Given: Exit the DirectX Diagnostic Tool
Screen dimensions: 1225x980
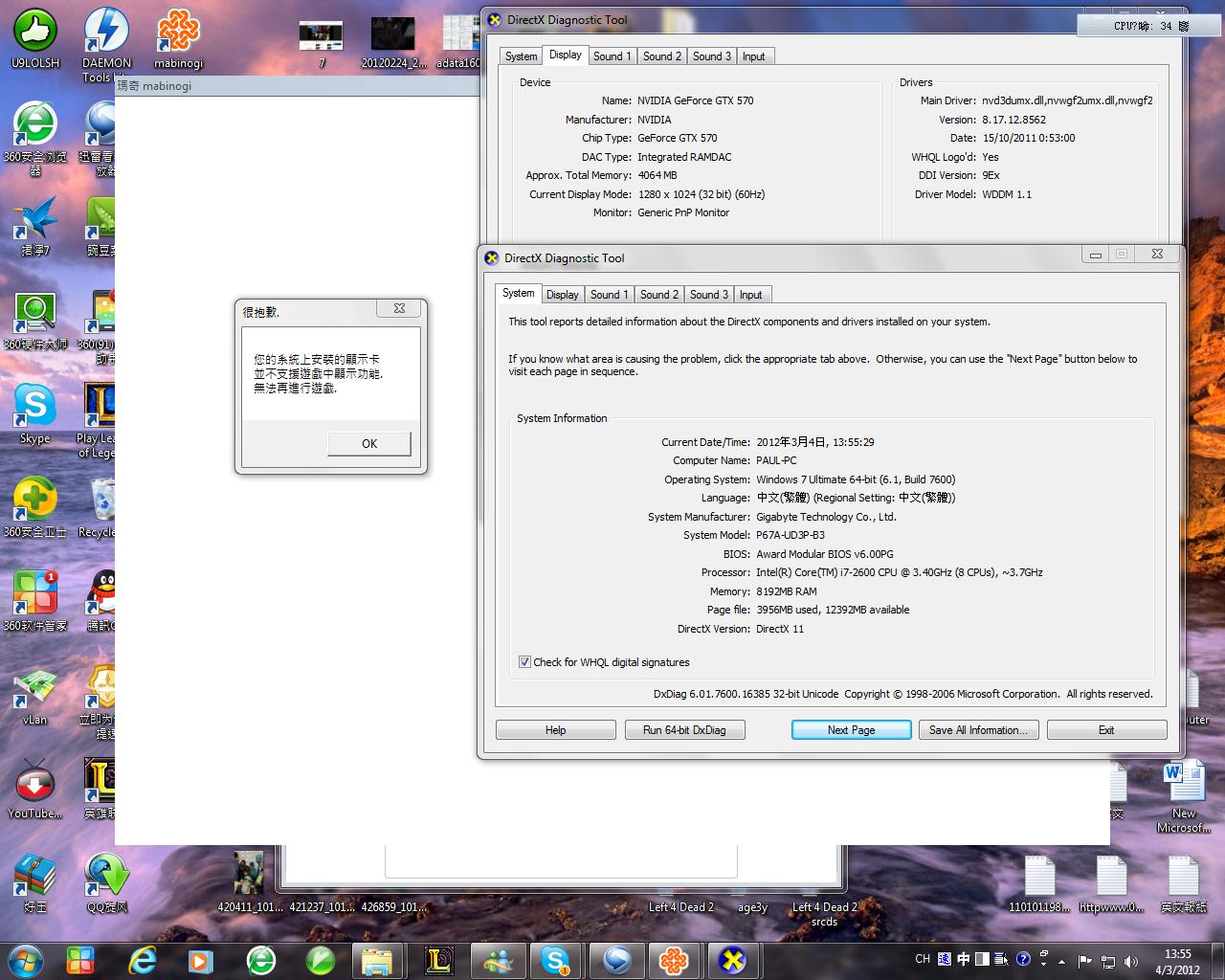Looking at the screenshot, I should [1106, 730].
